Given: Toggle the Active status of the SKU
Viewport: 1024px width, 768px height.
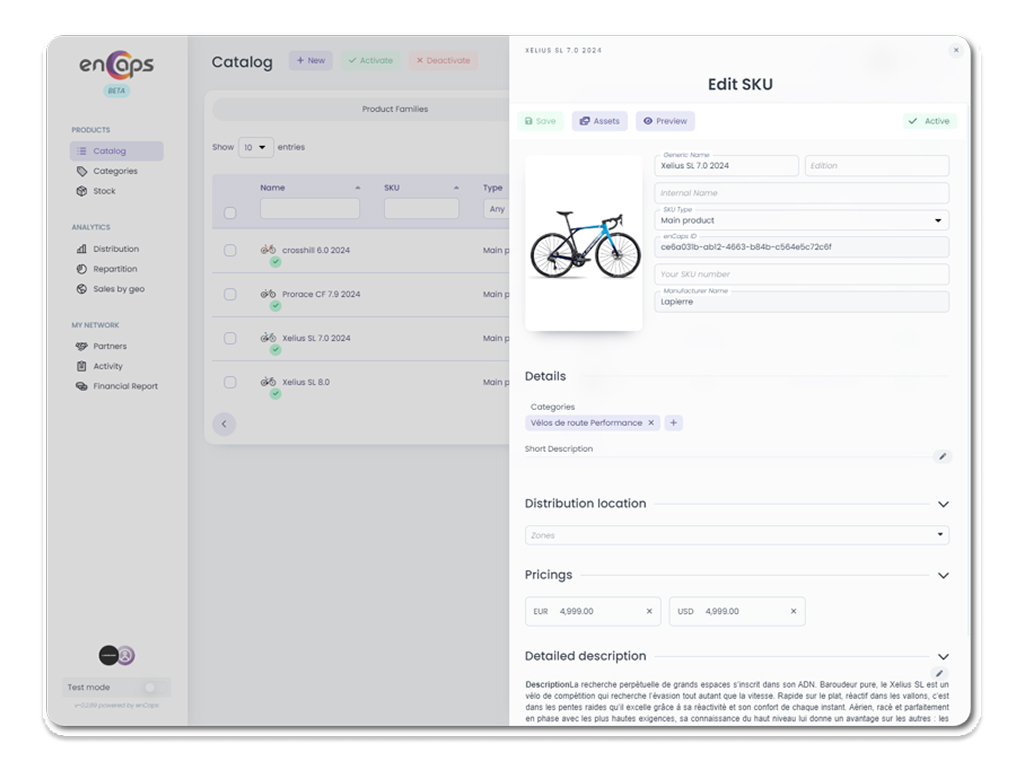Looking at the screenshot, I should (x=929, y=121).
